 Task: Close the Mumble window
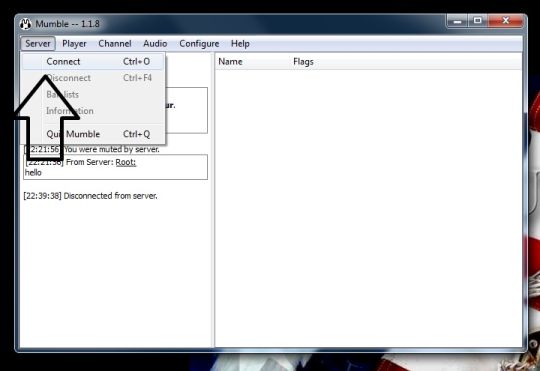point(505,21)
